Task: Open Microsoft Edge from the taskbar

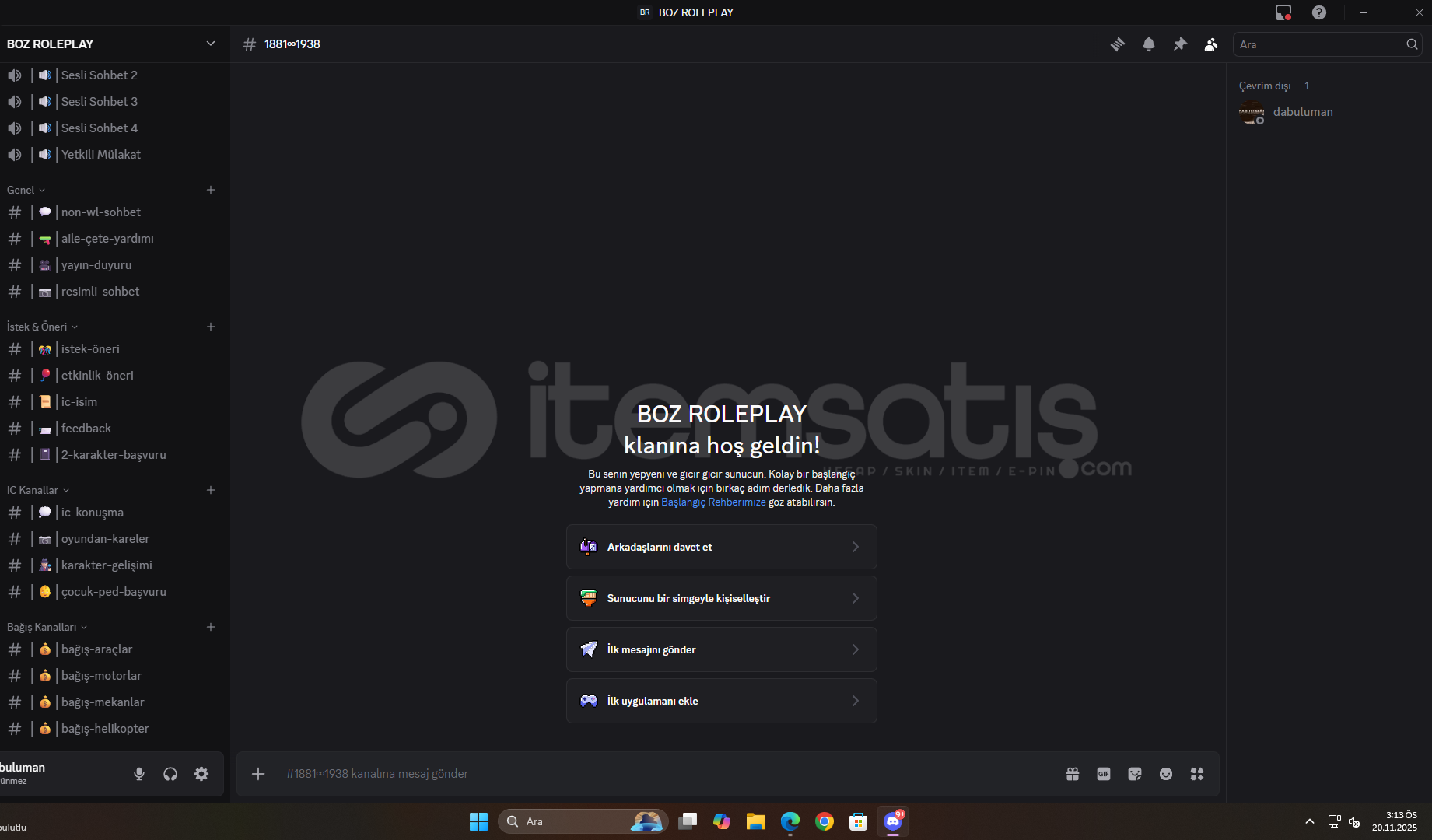Action: [790, 821]
